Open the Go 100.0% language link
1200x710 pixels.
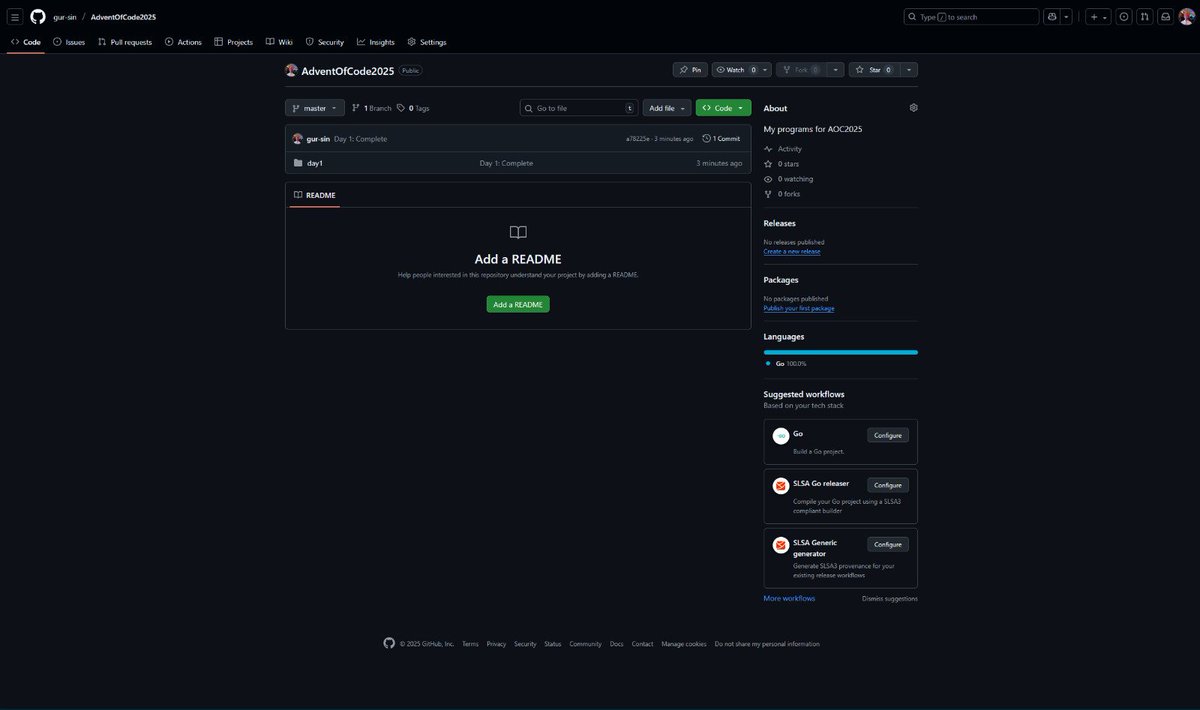(786, 364)
